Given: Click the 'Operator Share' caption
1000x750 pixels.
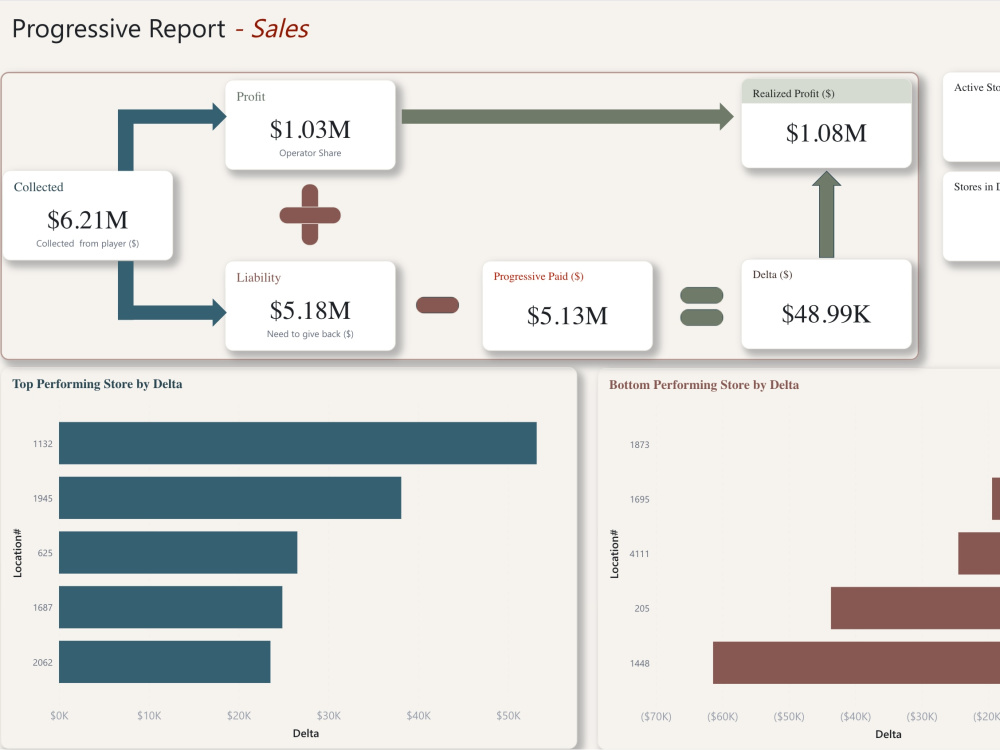Looking at the screenshot, I should [310, 153].
